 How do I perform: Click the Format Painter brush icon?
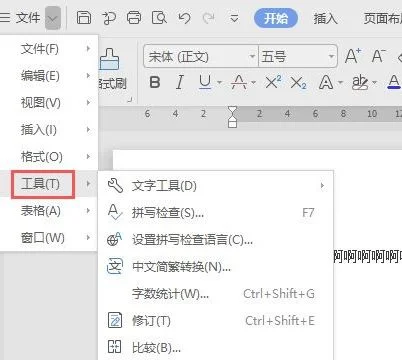coord(110,59)
